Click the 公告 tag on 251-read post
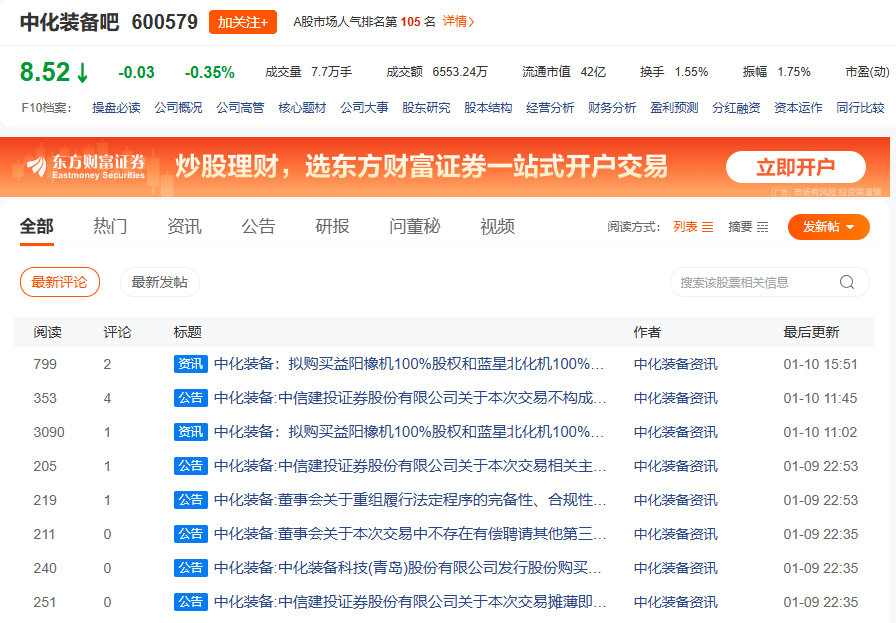 pyautogui.click(x=190, y=602)
